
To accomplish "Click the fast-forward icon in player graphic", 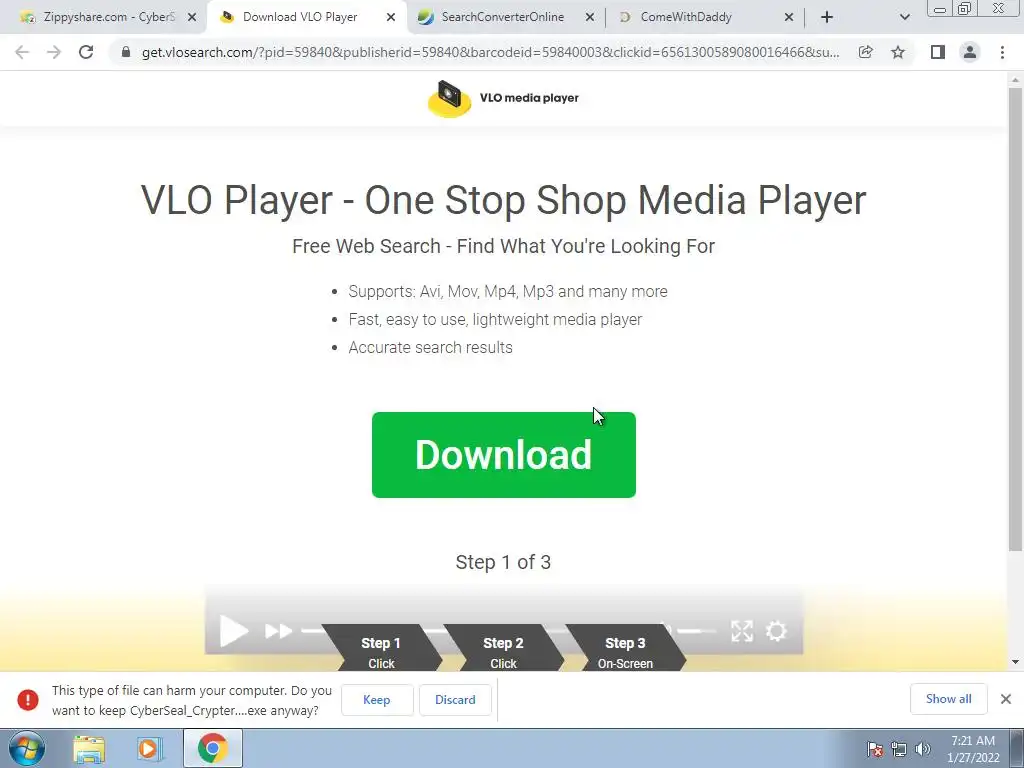I will [x=278, y=631].
